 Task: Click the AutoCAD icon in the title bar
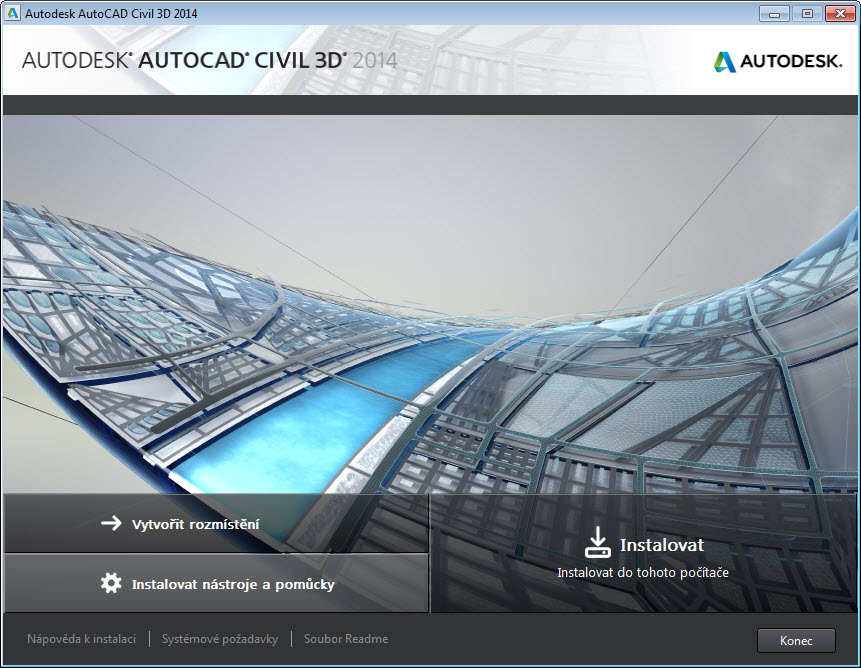coord(12,13)
